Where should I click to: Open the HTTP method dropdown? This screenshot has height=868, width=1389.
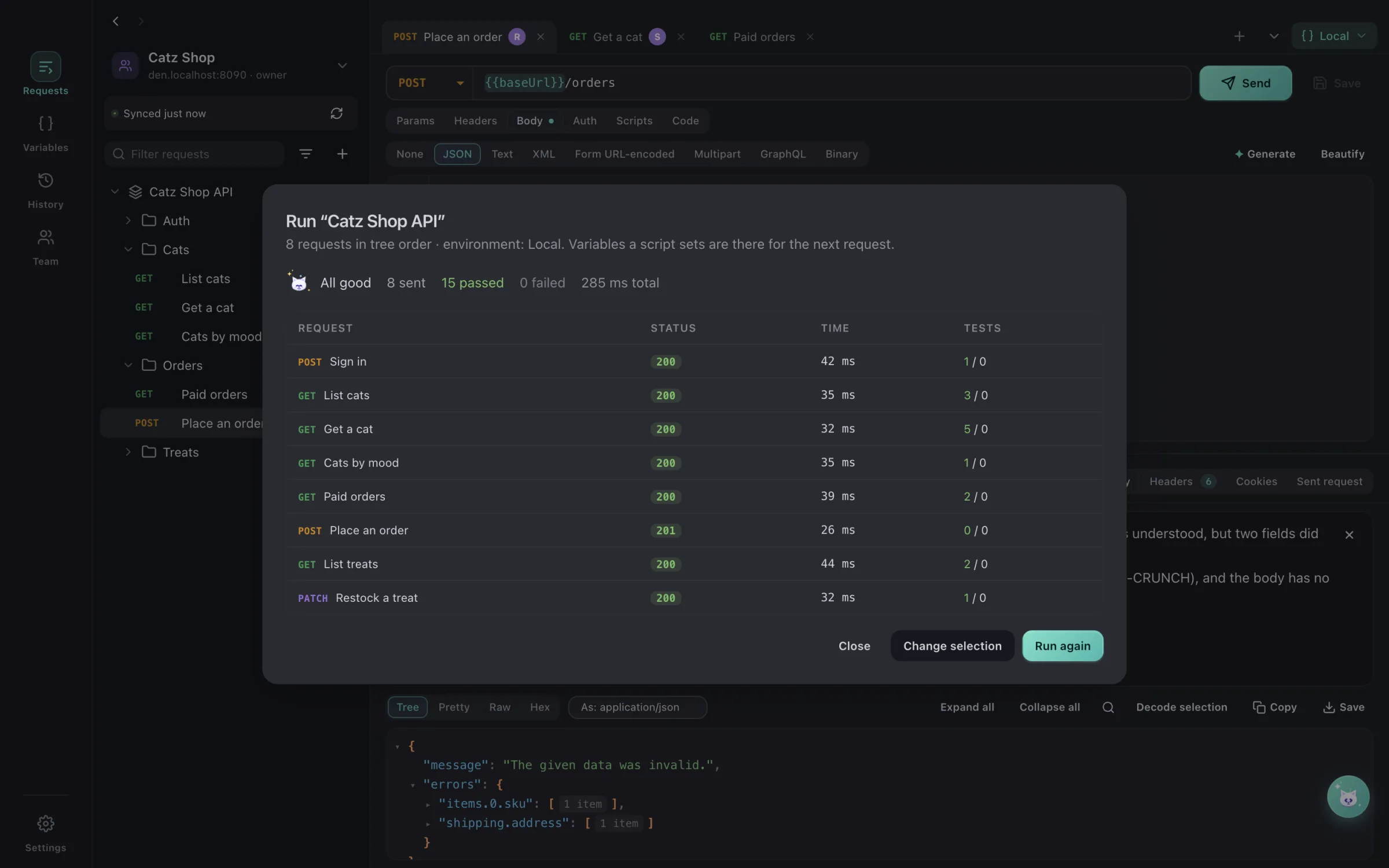(x=430, y=83)
